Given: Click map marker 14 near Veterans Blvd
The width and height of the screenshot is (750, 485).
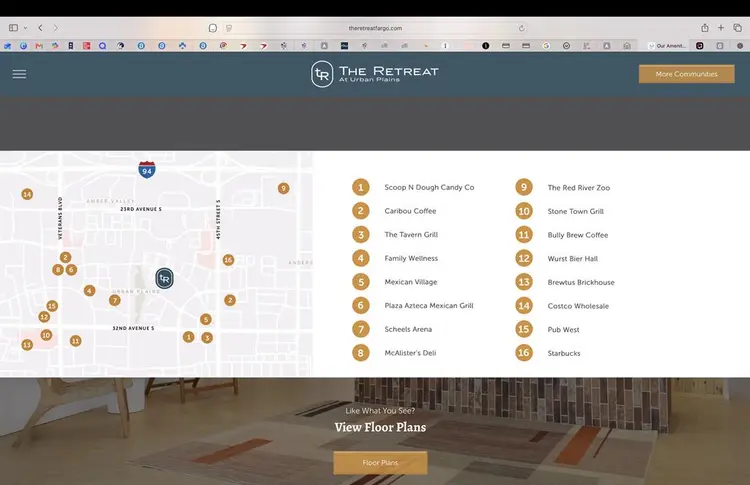Looking at the screenshot, I should click(x=27, y=194).
